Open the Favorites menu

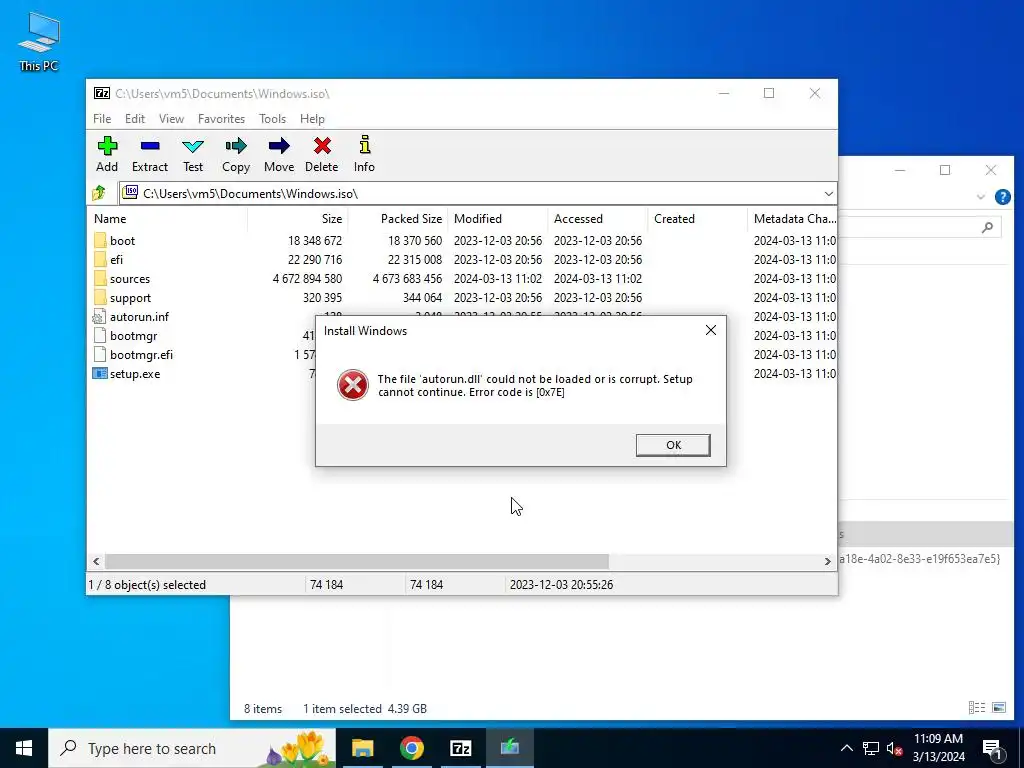tap(221, 119)
